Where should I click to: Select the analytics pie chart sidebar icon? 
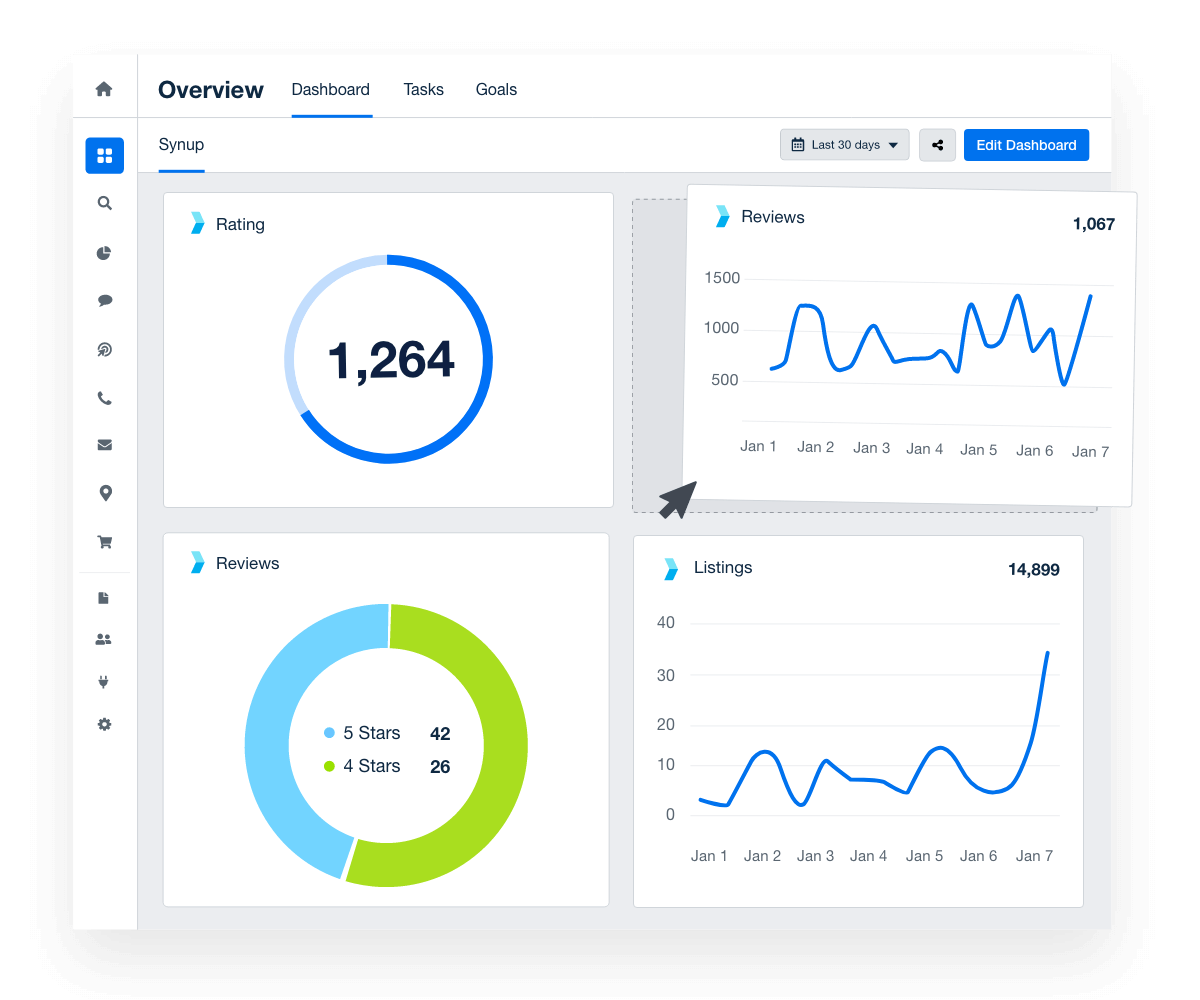104,253
